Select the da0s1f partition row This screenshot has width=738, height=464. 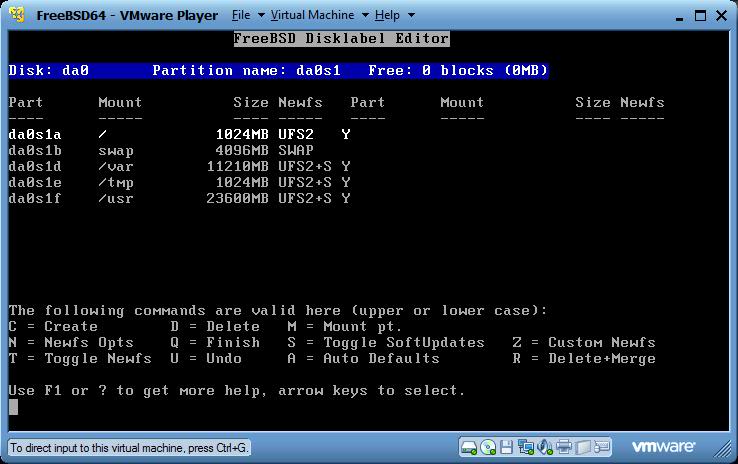coord(180,199)
